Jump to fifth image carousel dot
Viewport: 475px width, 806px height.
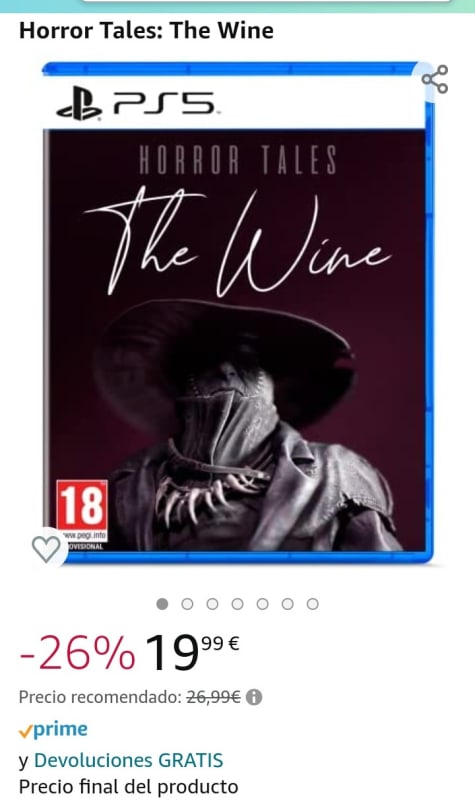point(262,604)
